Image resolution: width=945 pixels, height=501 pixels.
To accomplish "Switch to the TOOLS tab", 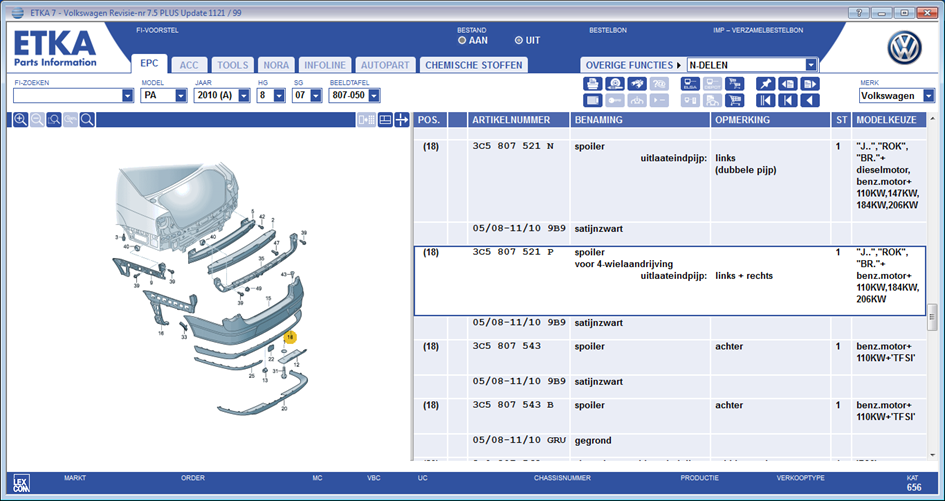I will coord(233,65).
